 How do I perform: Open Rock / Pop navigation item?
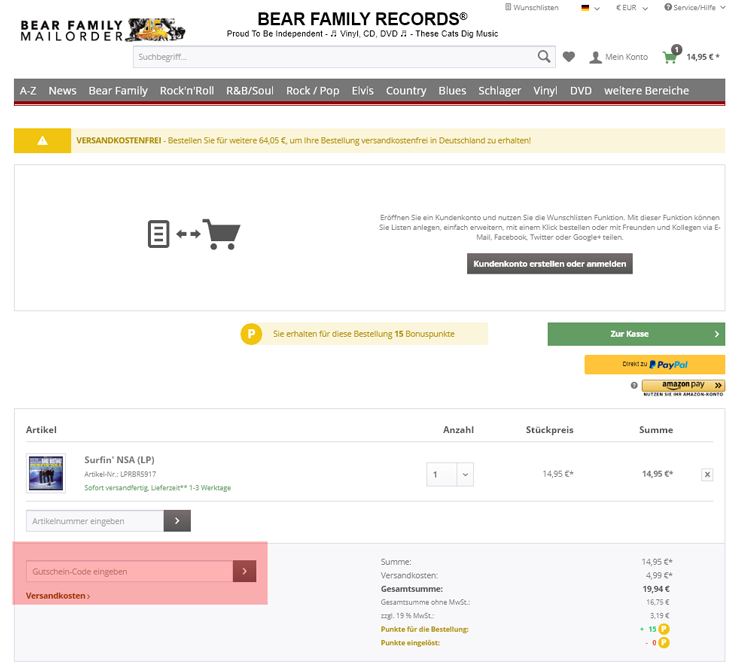312,91
